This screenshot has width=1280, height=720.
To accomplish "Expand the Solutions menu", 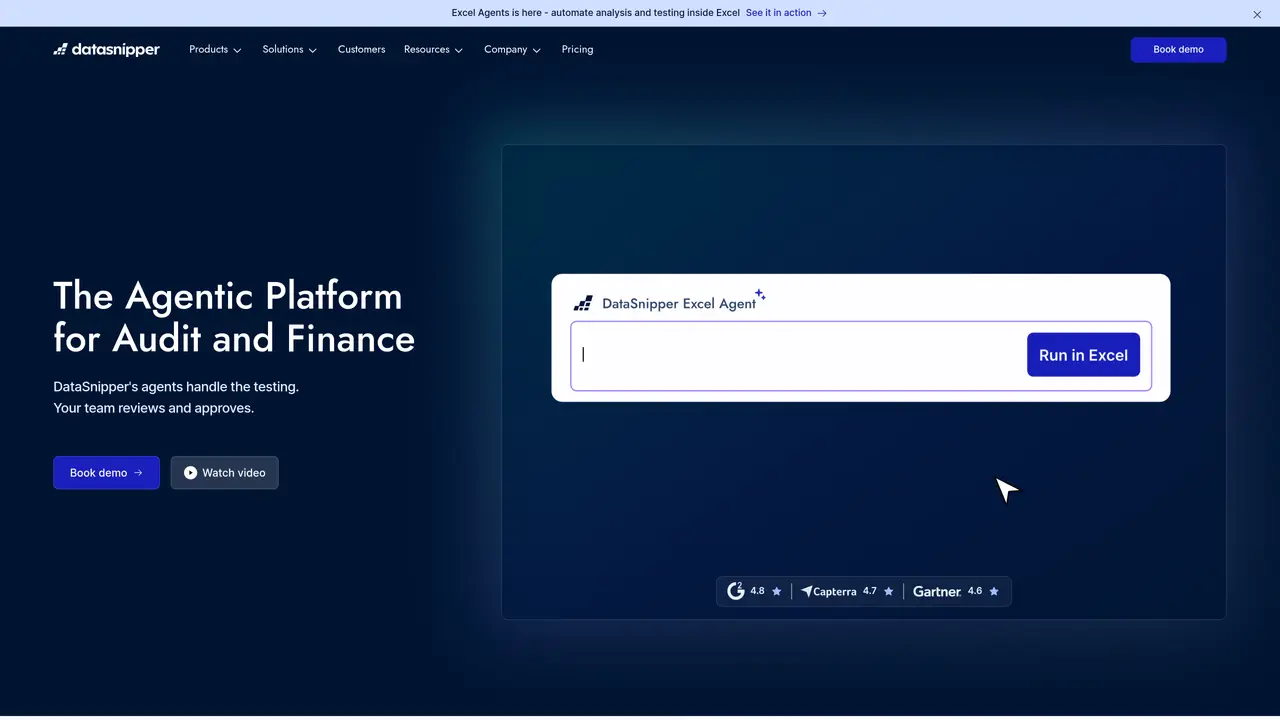I will click(x=289, y=49).
